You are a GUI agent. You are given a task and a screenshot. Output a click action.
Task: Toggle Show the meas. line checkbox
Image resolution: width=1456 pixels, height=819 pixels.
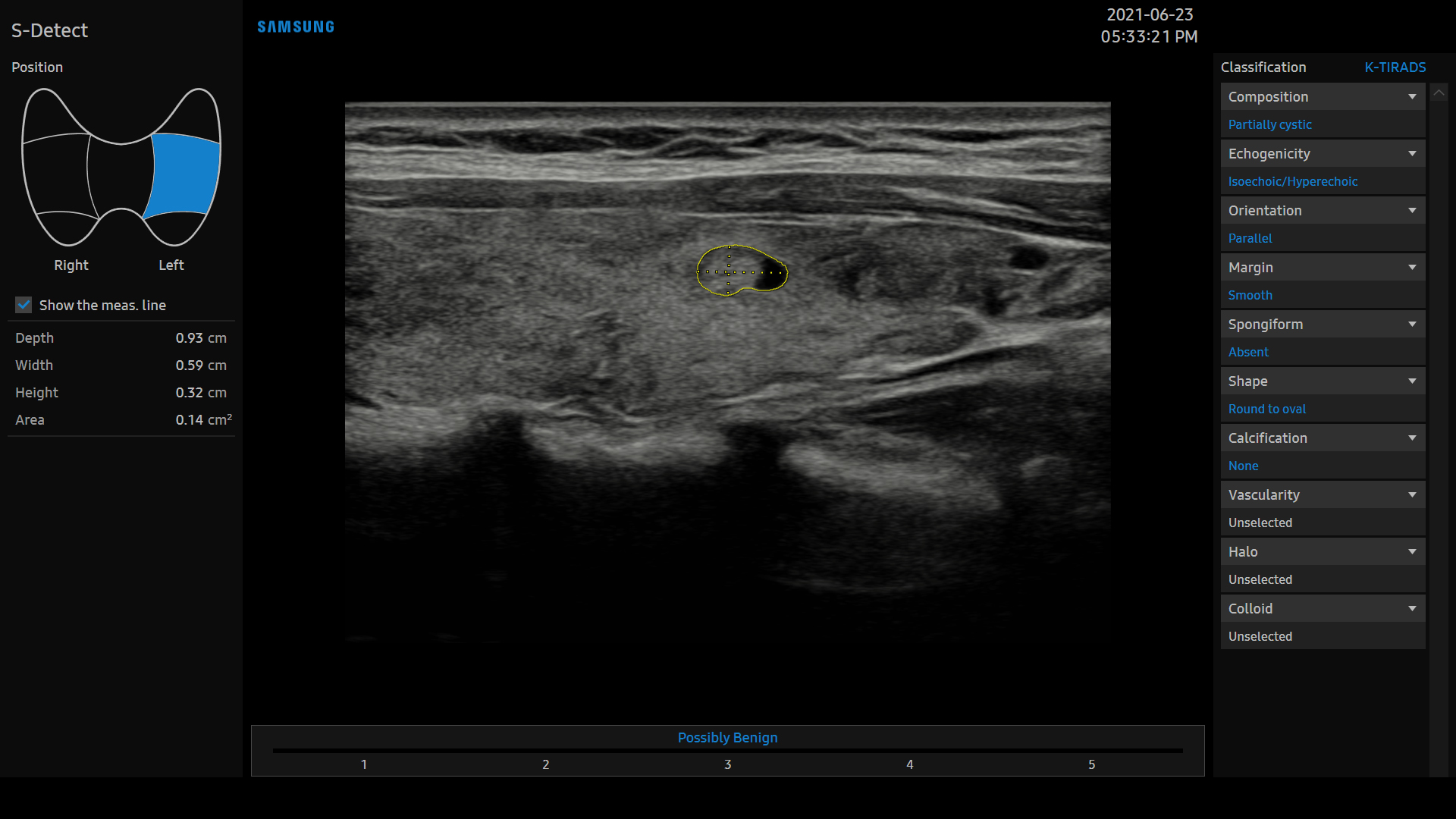(24, 305)
